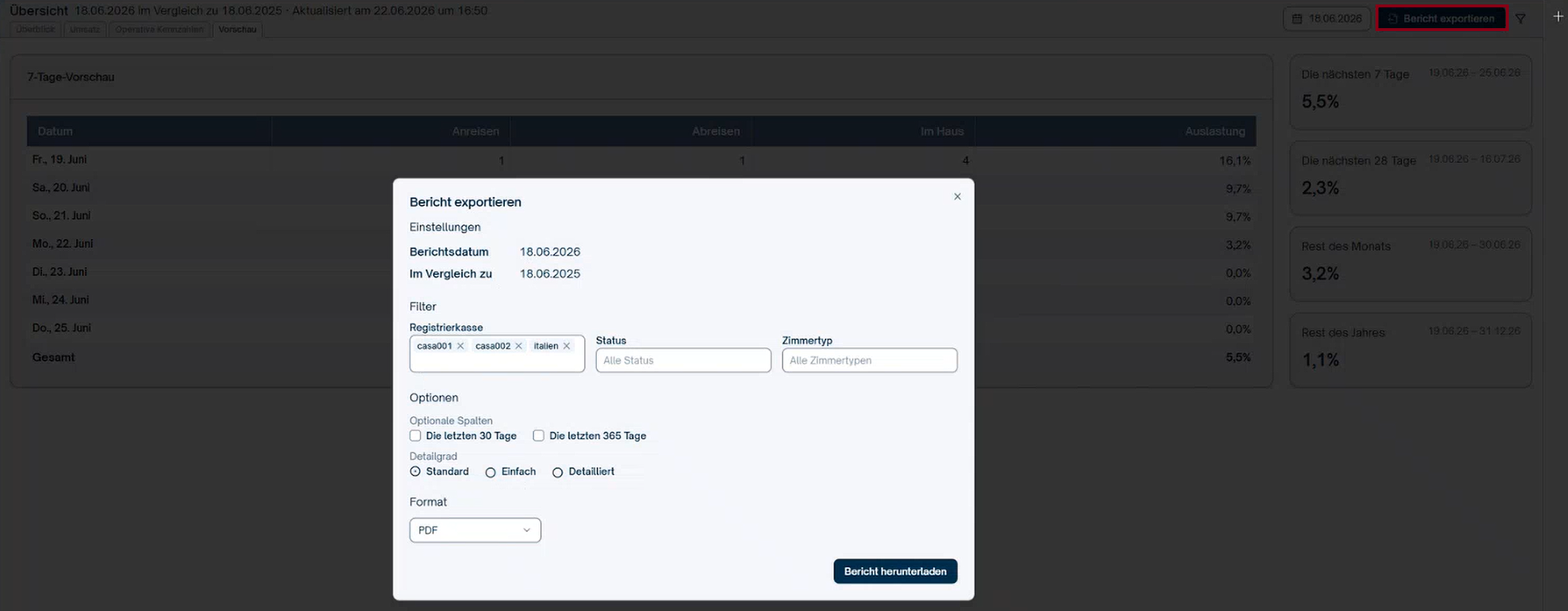Click Bericht exportieren in header
This screenshot has height=611, width=1568.
coord(1441,19)
